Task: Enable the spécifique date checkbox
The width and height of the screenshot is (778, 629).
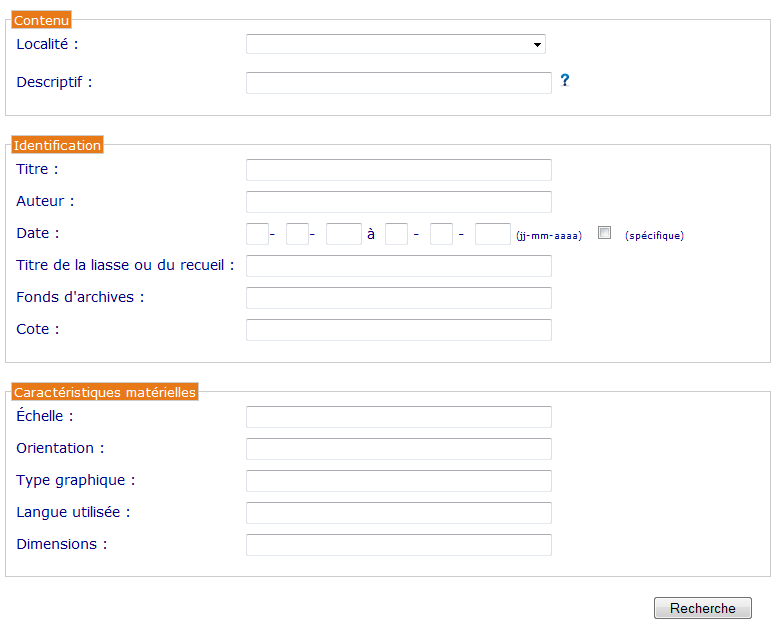Action: point(604,232)
